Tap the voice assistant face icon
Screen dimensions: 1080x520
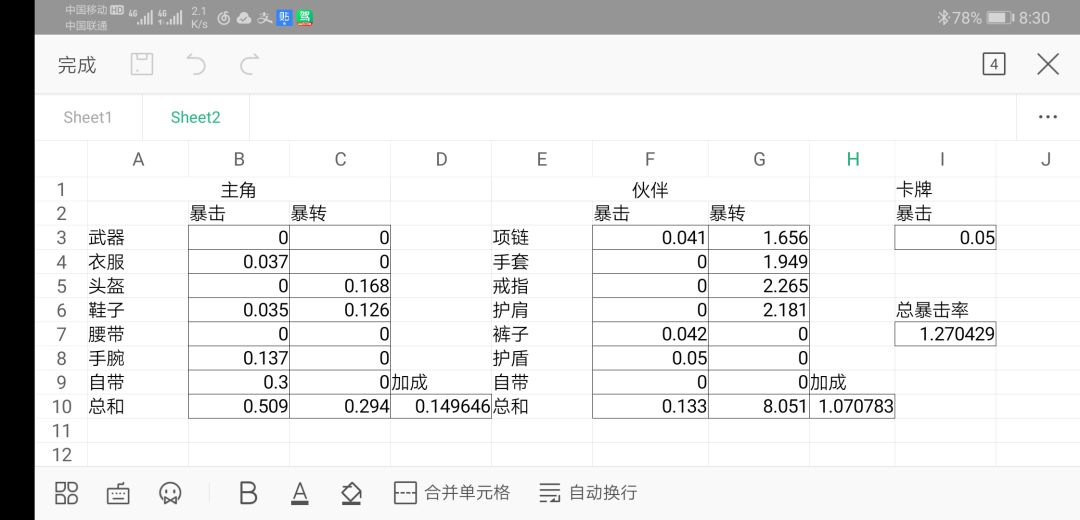pyautogui.click(x=169, y=493)
